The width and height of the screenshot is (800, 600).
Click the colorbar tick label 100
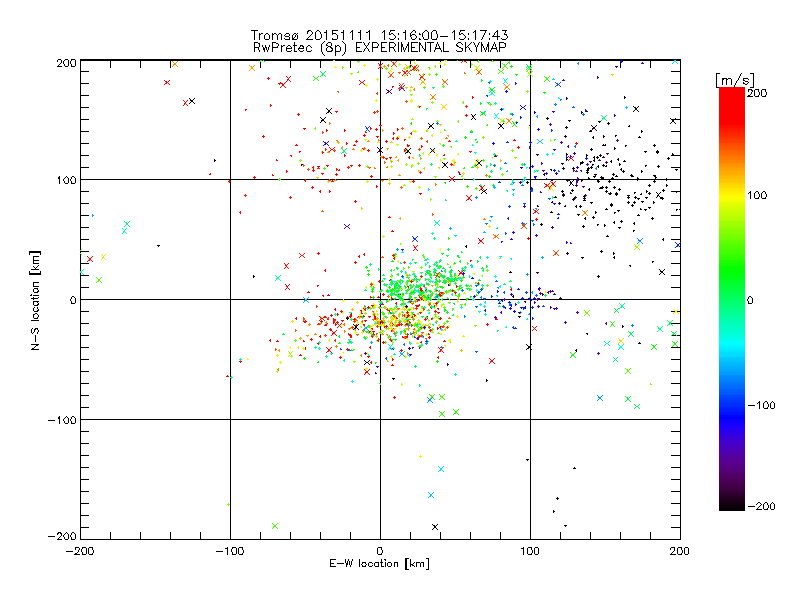pyautogui.click(x=757, y=195)
